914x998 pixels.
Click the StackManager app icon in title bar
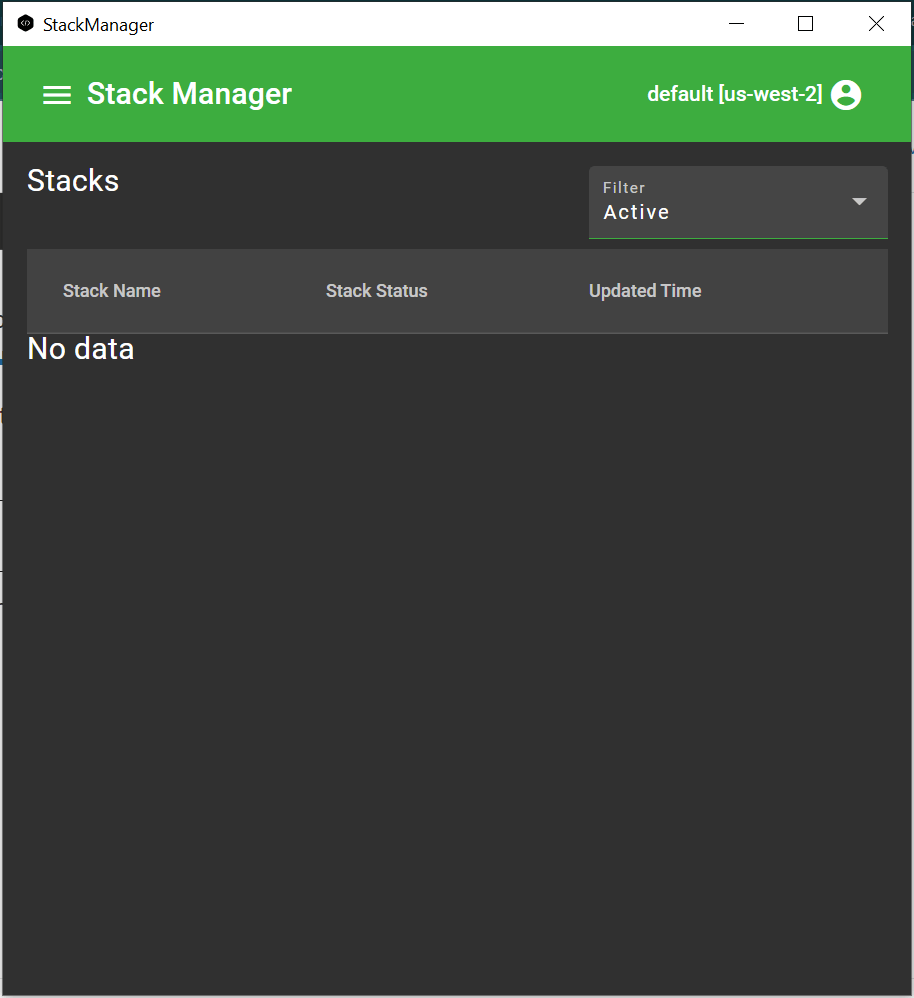[26, 24]
